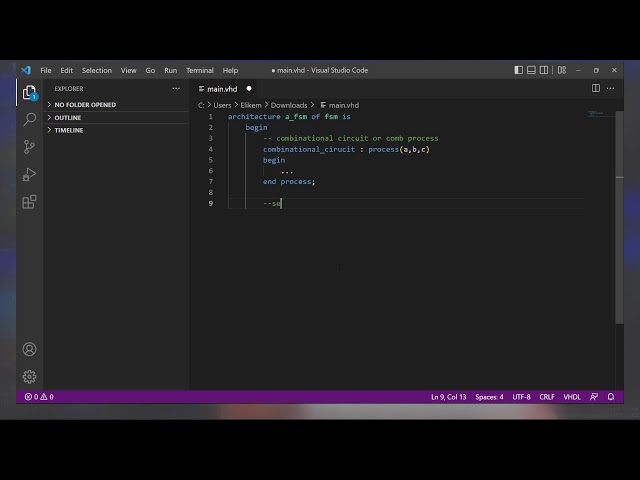640x480 pixels.
Task: Split the editor to the right
Action: (596, 88)
